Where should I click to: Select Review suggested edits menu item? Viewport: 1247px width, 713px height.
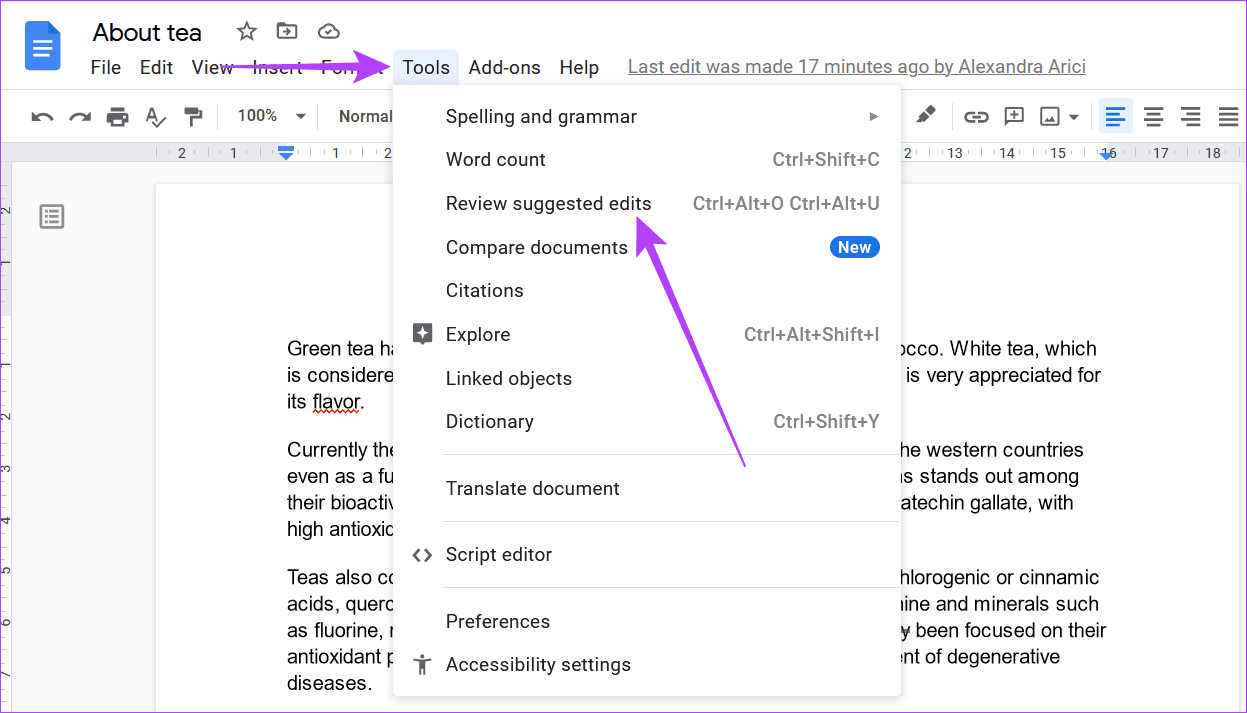point(548,204)
